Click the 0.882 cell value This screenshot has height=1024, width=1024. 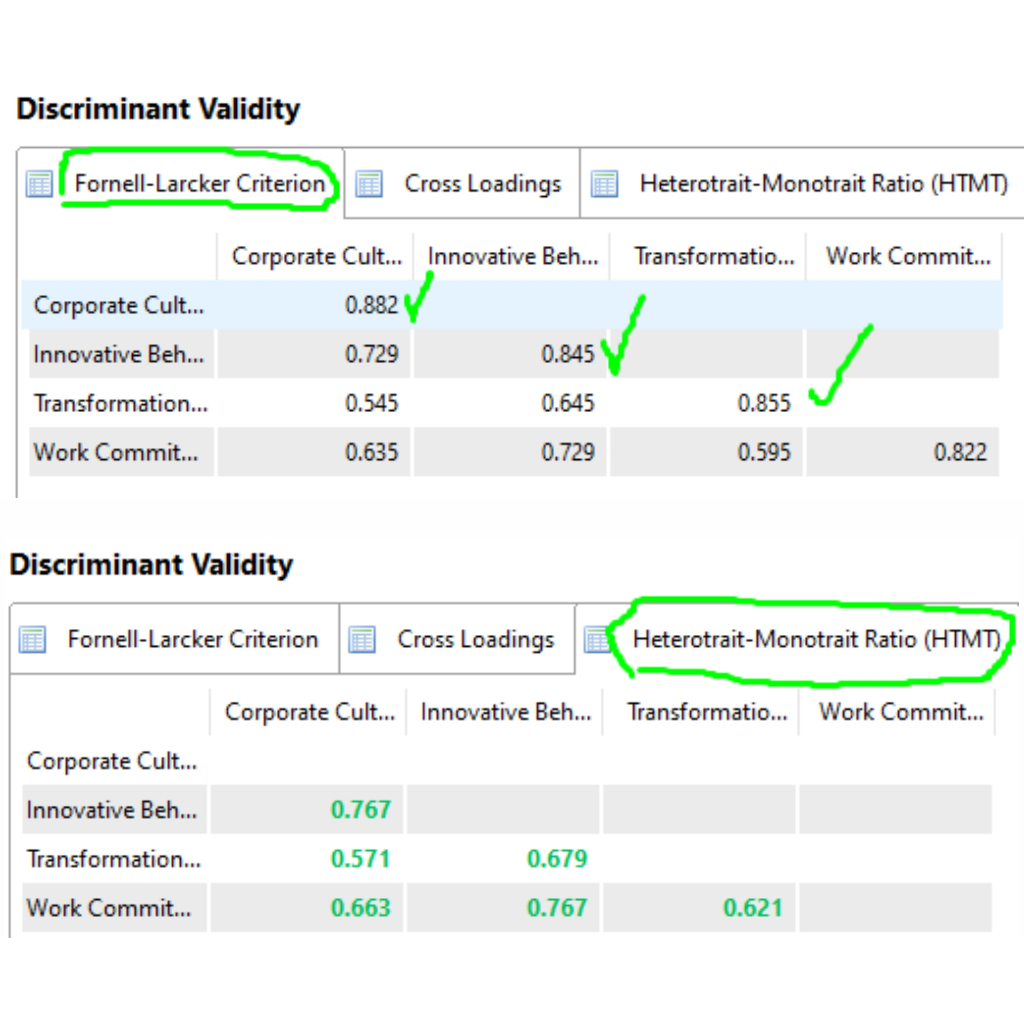pos(371,305)
